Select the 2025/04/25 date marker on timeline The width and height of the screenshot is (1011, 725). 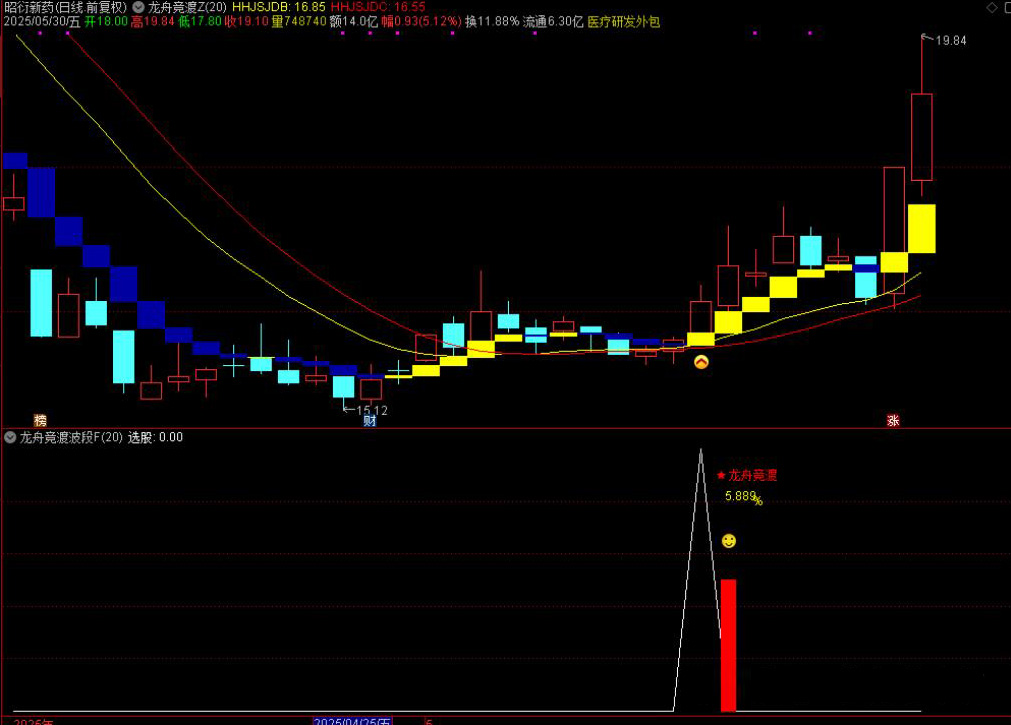(354, 720)
